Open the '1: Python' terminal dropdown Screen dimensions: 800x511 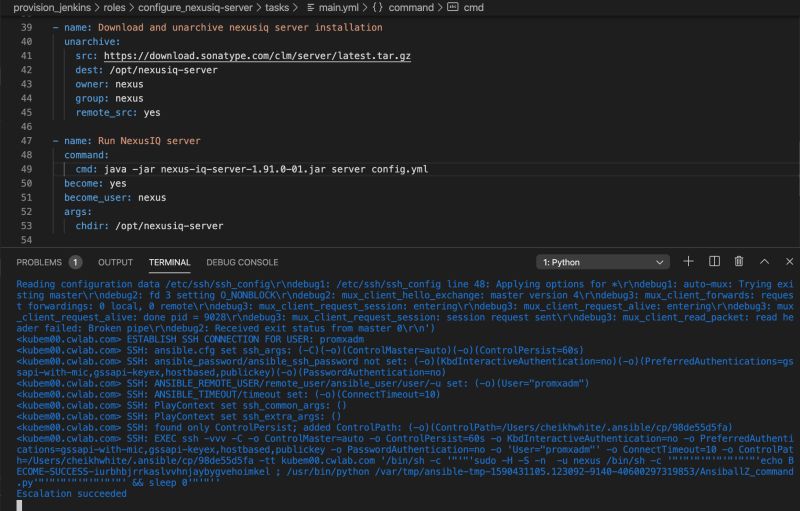[603, 262]
